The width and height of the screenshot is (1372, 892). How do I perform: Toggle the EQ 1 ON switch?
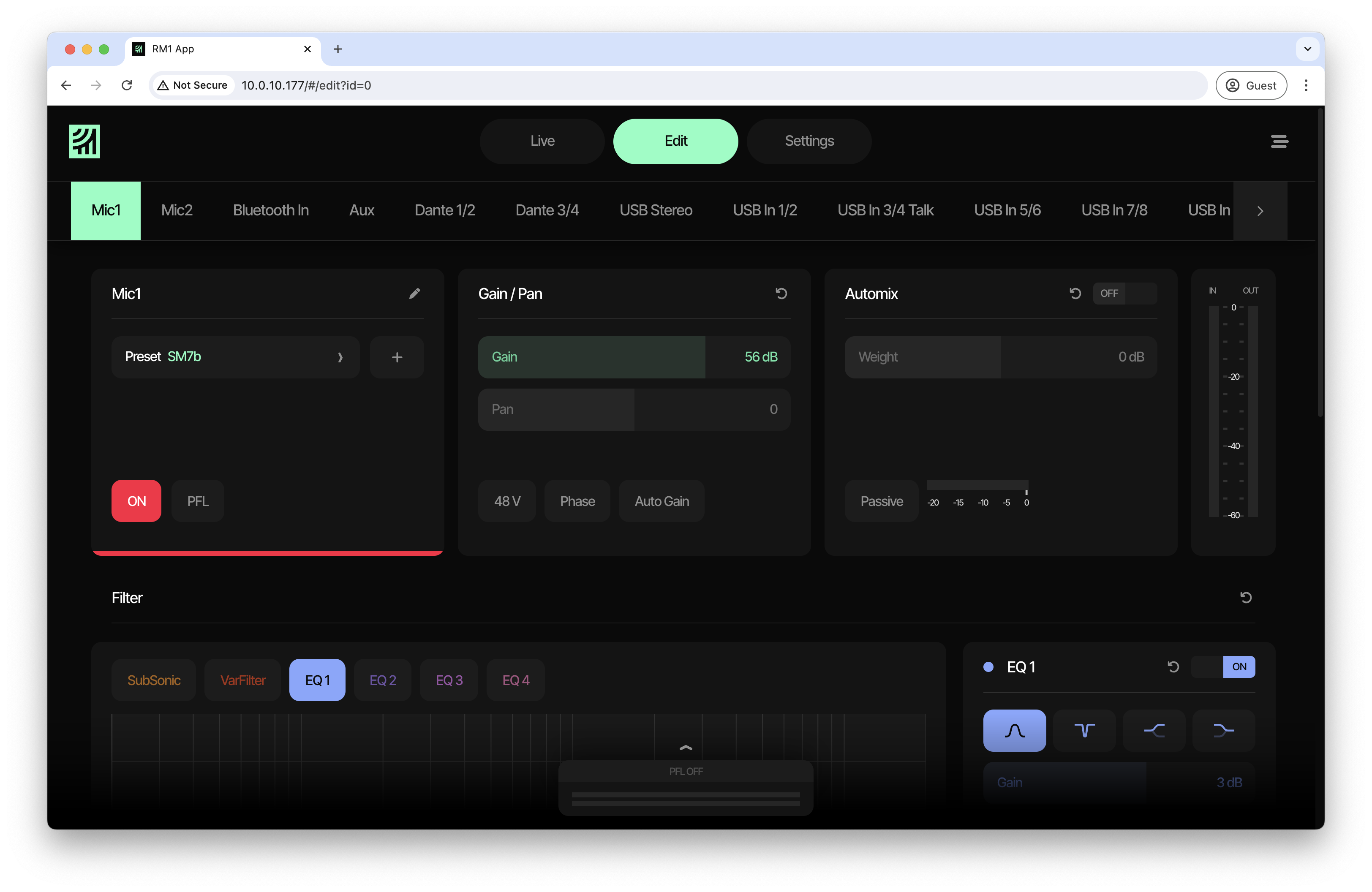click(1223, 667)
